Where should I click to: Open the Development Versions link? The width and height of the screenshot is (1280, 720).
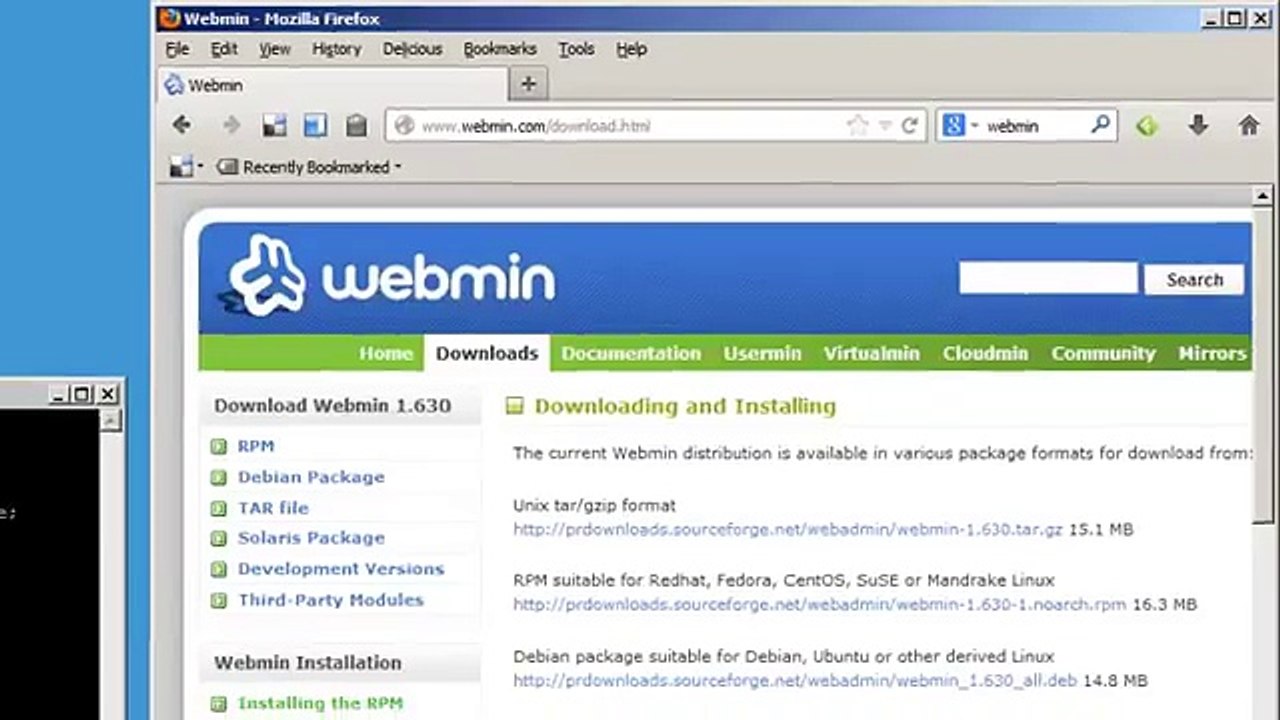341,569
